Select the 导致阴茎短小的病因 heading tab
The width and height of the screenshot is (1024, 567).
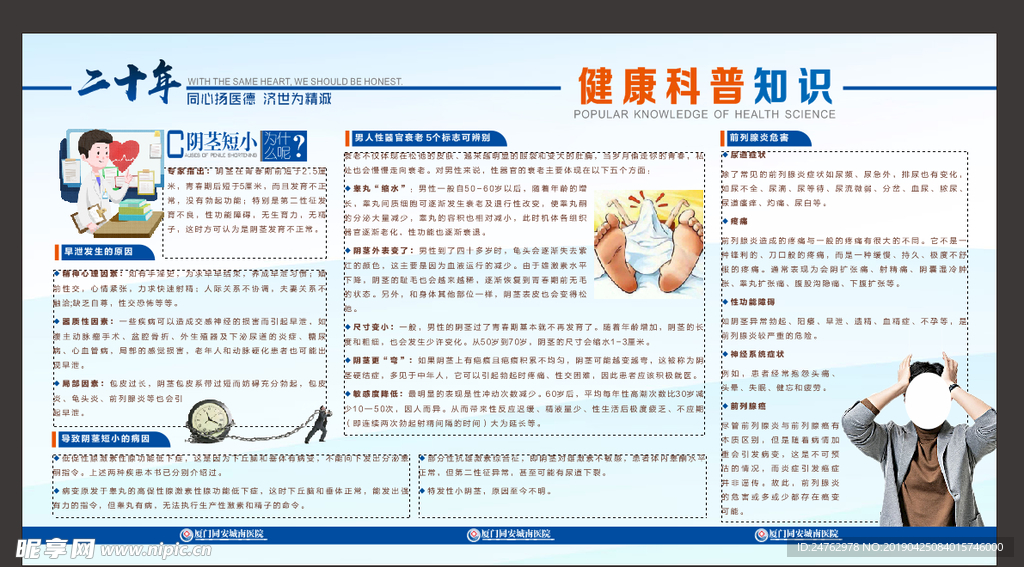pyautogui.click(x=111, y=439)
